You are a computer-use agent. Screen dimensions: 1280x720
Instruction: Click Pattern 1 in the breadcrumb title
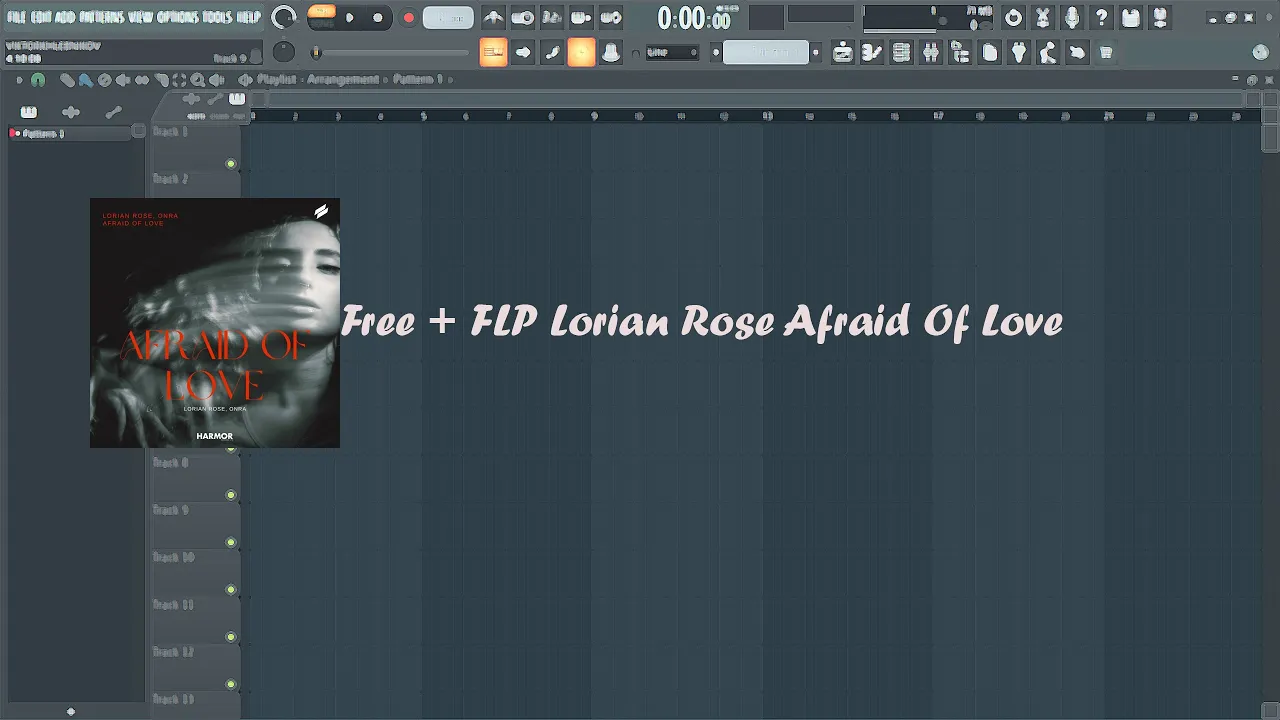coord(418,79)
